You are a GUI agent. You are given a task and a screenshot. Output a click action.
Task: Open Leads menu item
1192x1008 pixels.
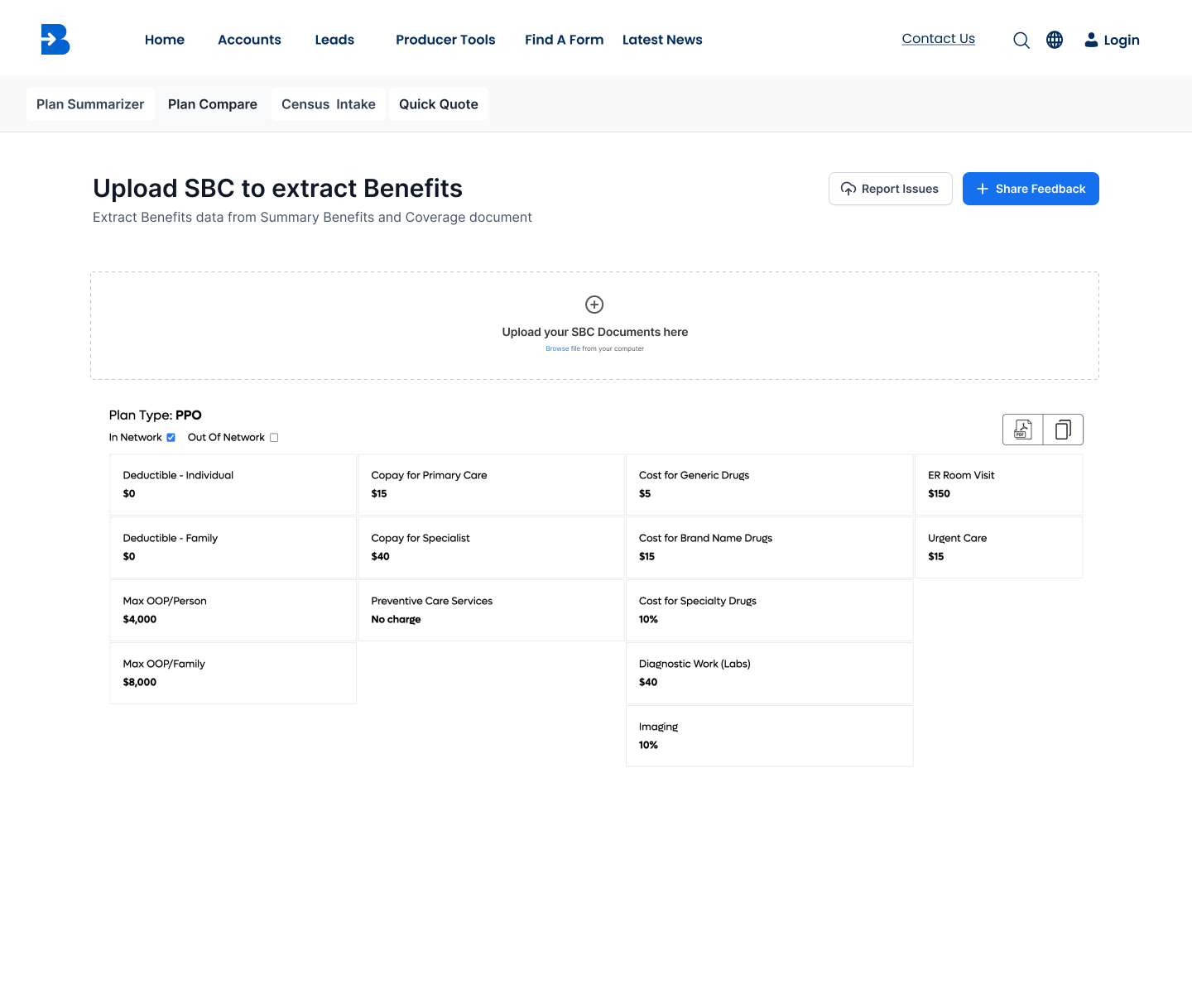[334, 40]
